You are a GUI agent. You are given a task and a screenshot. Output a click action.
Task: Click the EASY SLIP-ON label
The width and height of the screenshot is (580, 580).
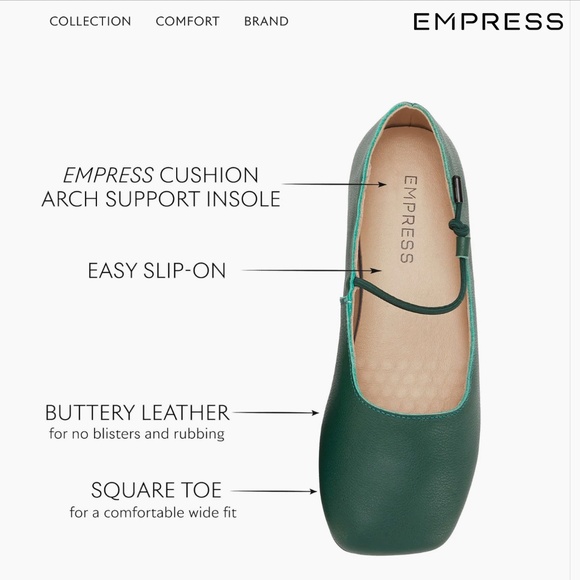[157, 270]
